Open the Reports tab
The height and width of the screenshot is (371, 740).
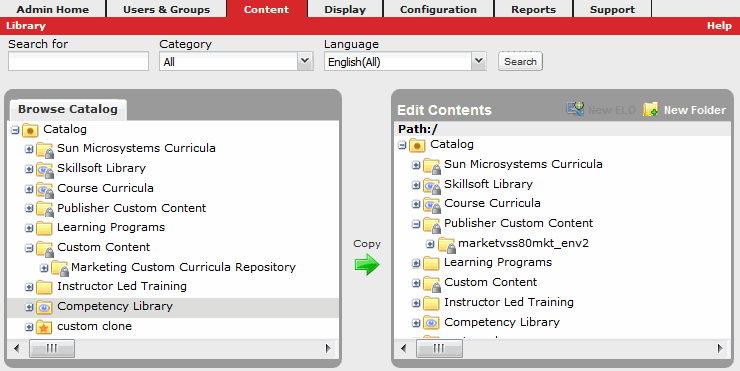click(533, 9)
